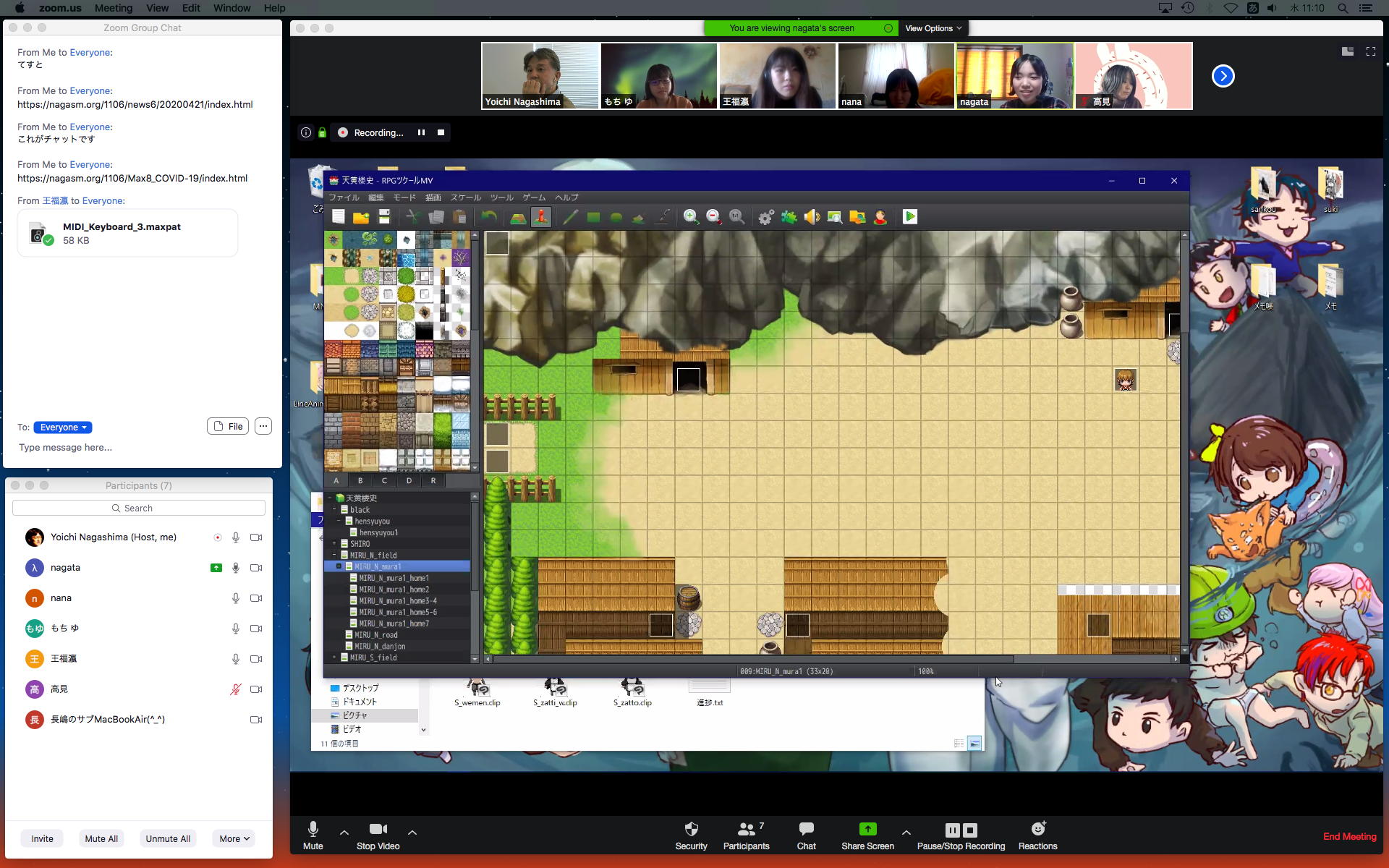This screenshot has height=868, width=1389.
Task: Click the Reactions emoji icon
Action: tap(1037, 829)
